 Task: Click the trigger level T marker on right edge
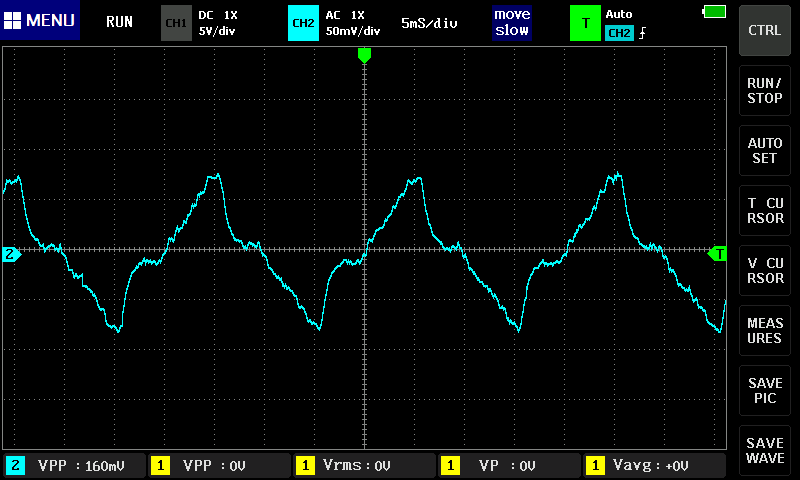point(717,254)
